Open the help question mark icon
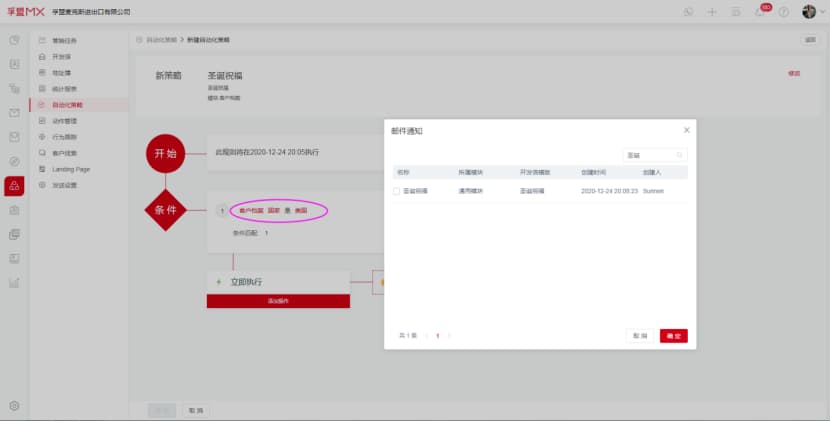 click(x=783, y=12)
